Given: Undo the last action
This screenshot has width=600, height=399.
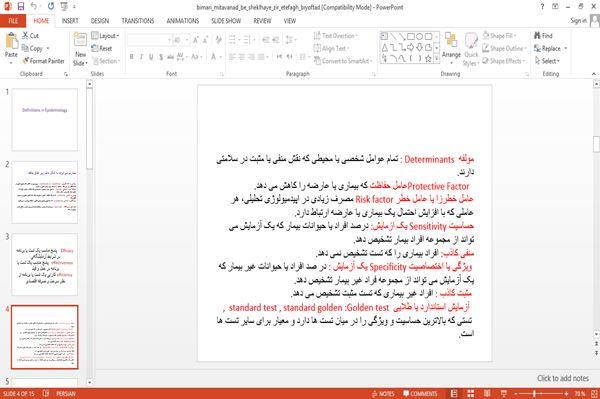Looking at the screenshot, I should click(34, 7).
